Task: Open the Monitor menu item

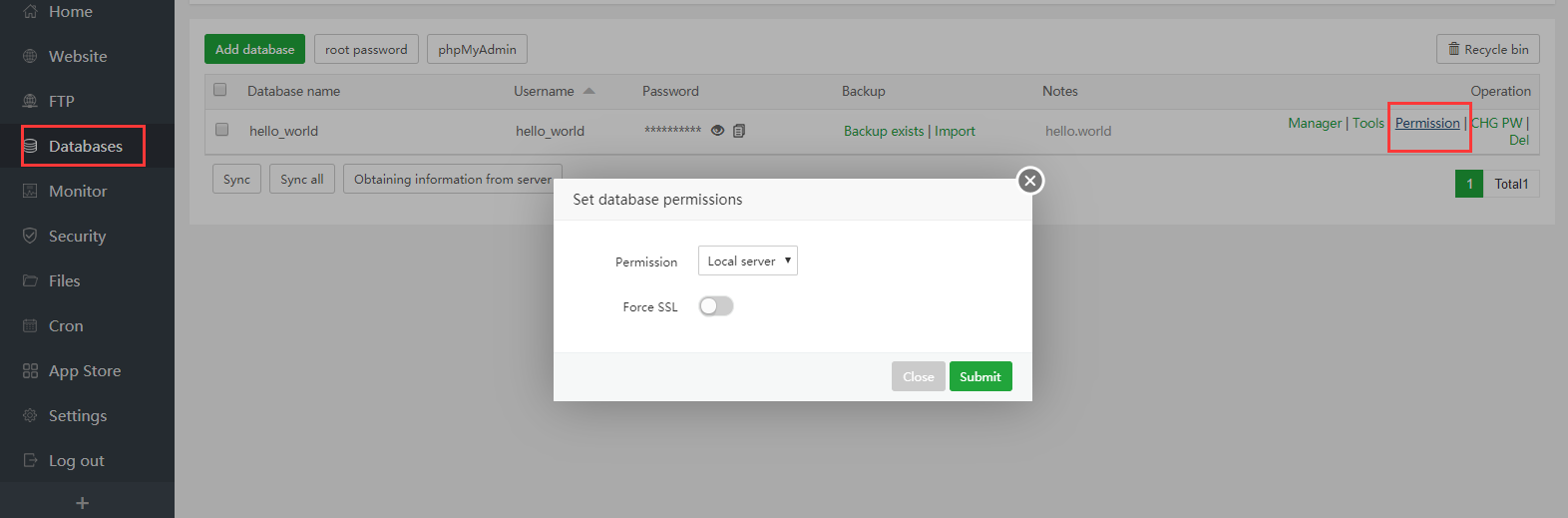Action: pos(77,191)
